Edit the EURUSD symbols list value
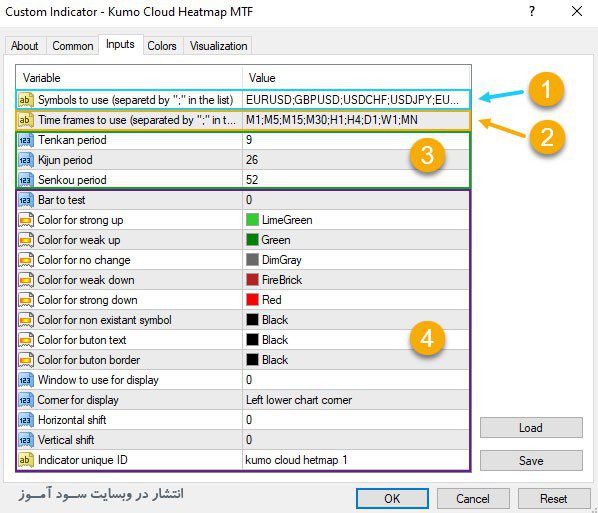The width and height of the screenshot is (598, 513). tap(355, 100)
